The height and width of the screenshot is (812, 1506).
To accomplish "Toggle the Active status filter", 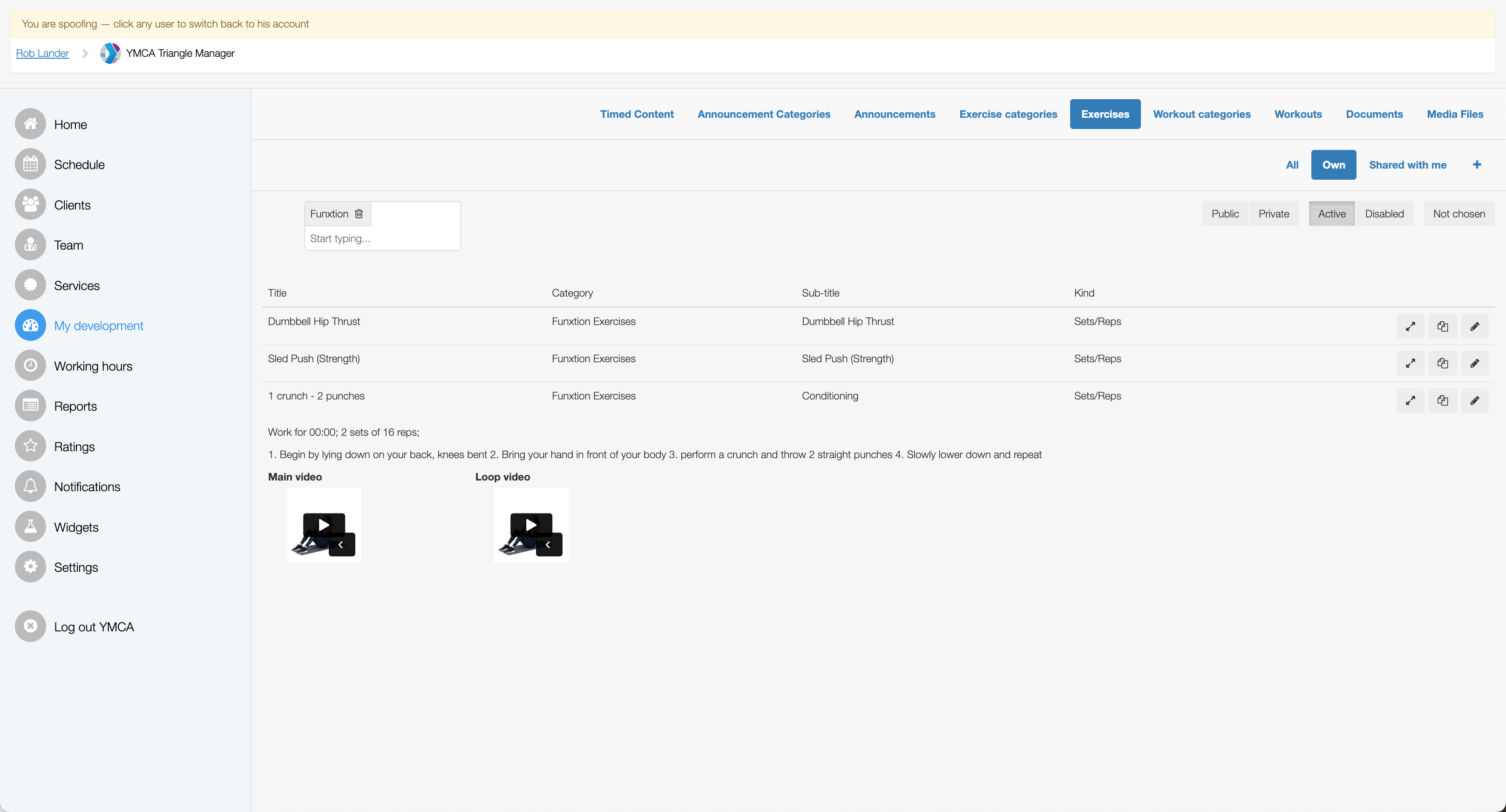I will click(x=1331, y=214).
